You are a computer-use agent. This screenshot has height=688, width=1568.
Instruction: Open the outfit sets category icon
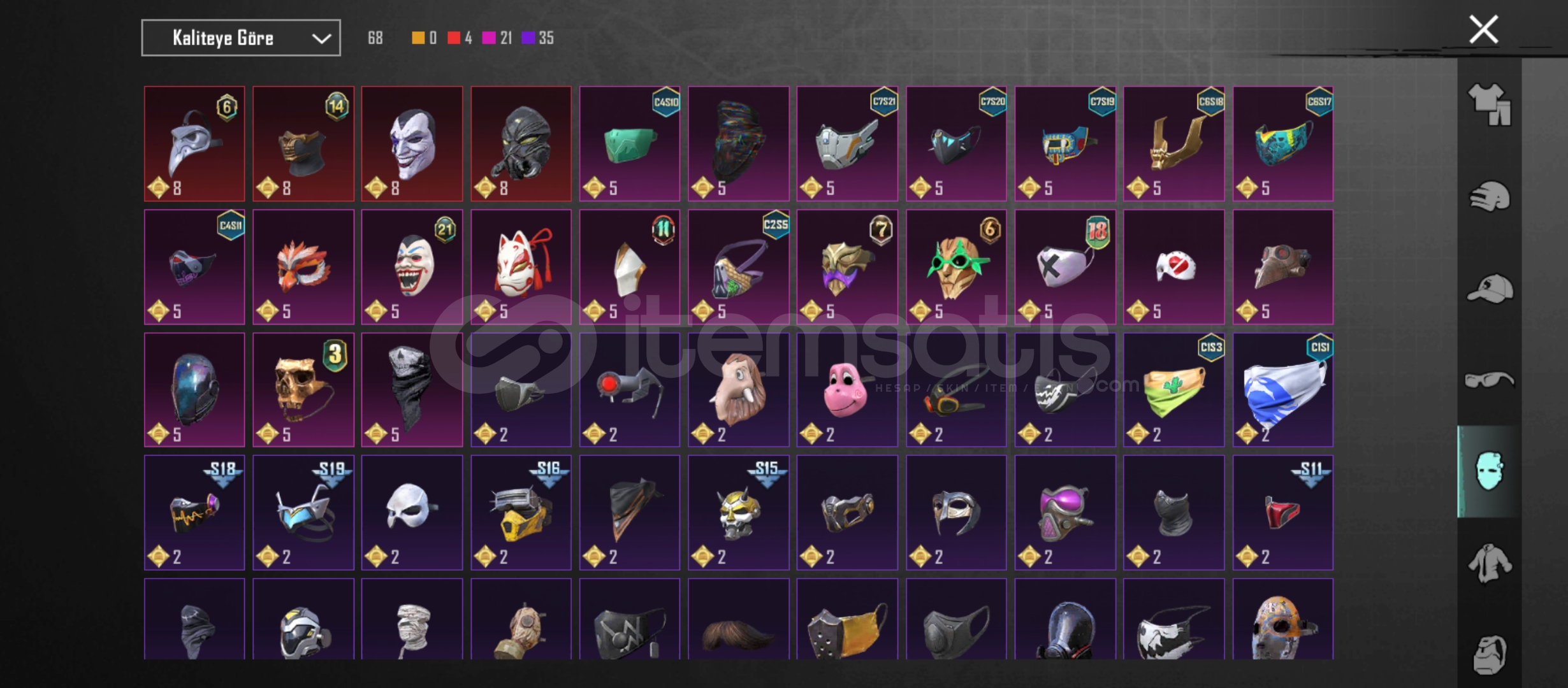coord(1489,104)
